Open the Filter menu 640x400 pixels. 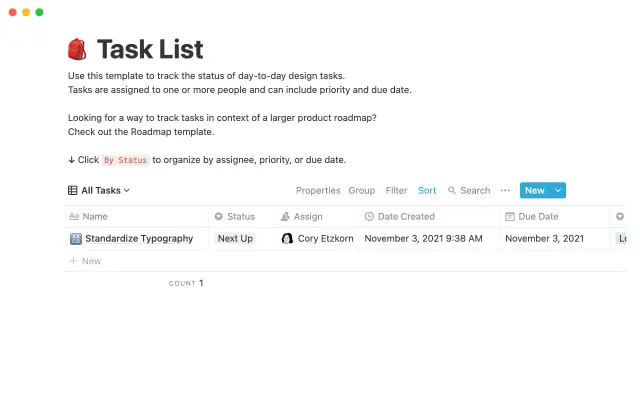click(x=396, y=191)
